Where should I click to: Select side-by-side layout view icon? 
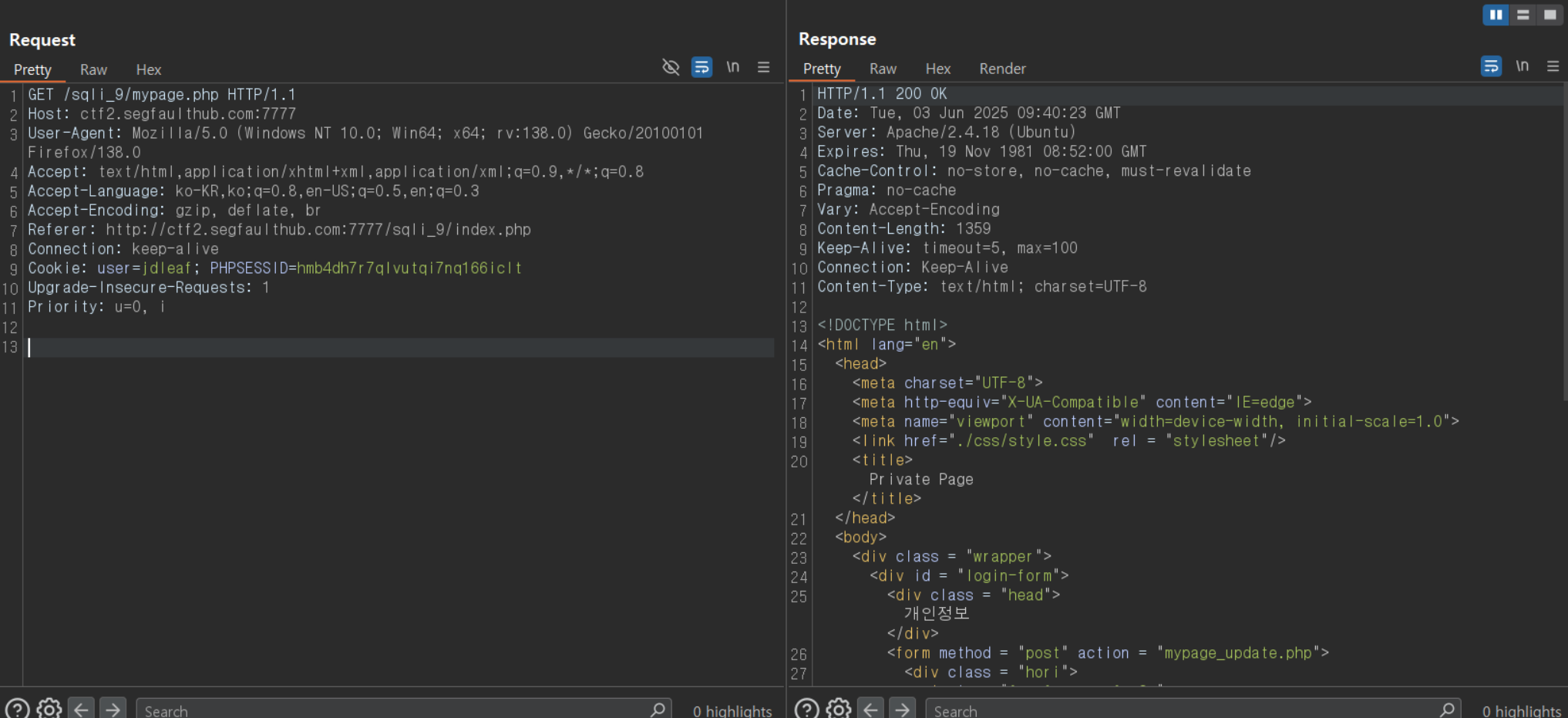click(1496, 15)
